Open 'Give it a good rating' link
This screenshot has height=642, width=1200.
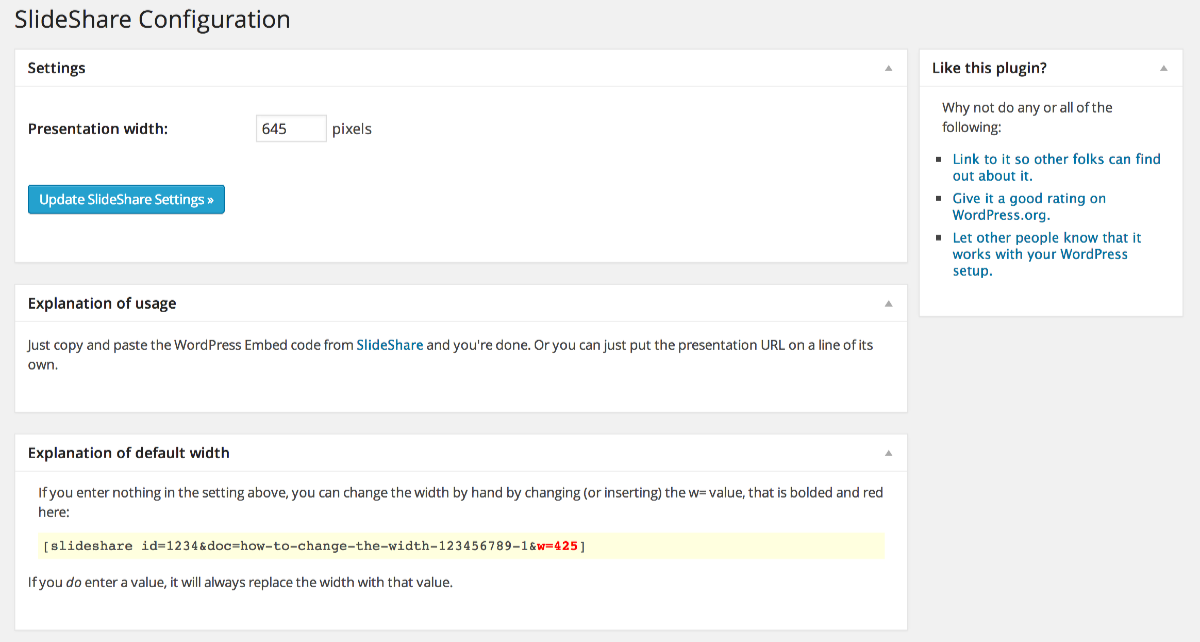click(x=1029, y=206)
